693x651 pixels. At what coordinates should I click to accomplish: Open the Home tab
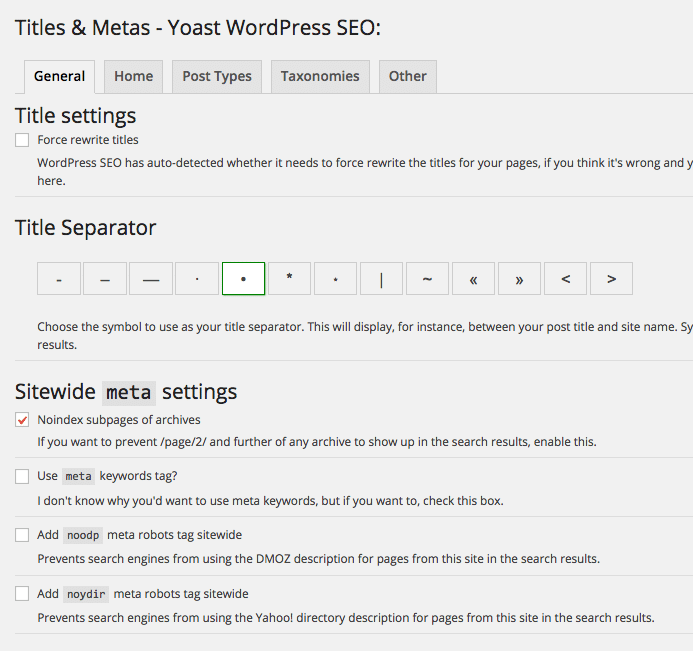133,76
